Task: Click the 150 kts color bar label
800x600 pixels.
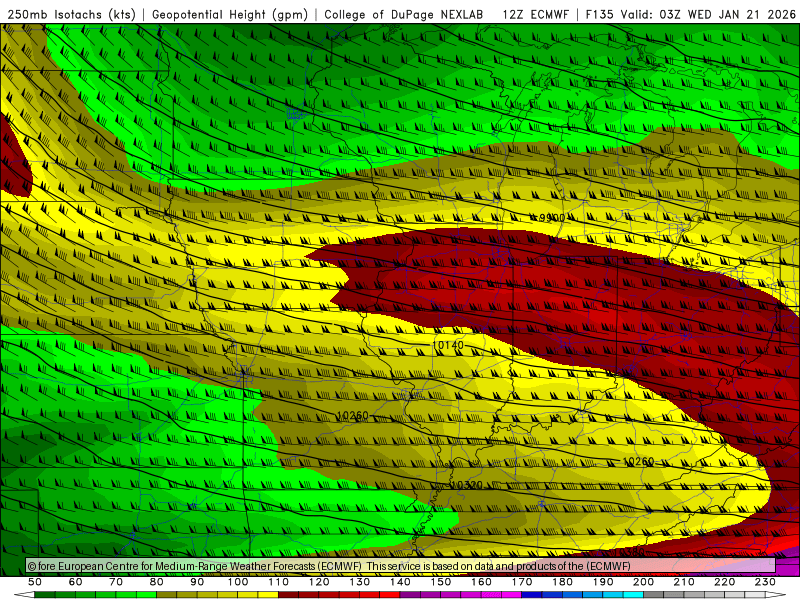Action: pos(441,582)
